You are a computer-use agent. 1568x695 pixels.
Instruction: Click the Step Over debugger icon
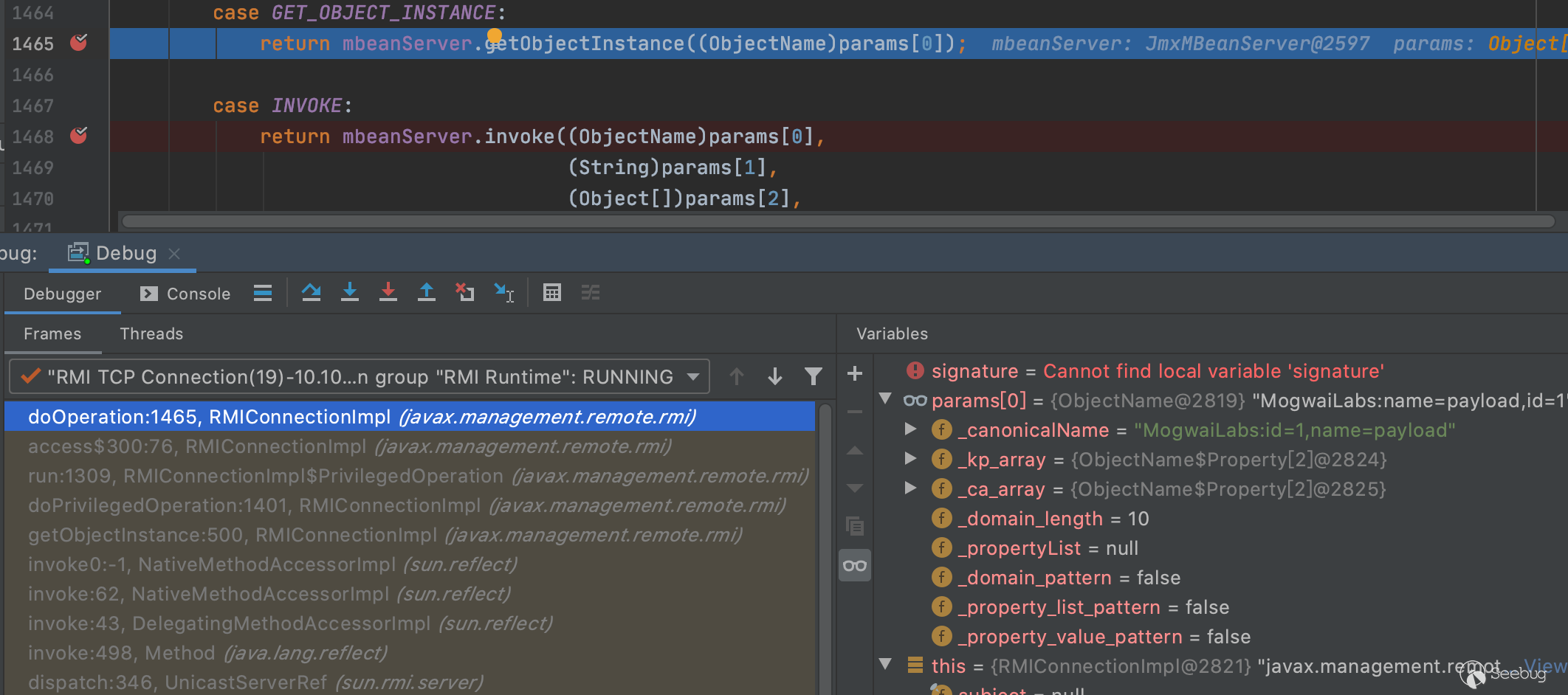311,293
